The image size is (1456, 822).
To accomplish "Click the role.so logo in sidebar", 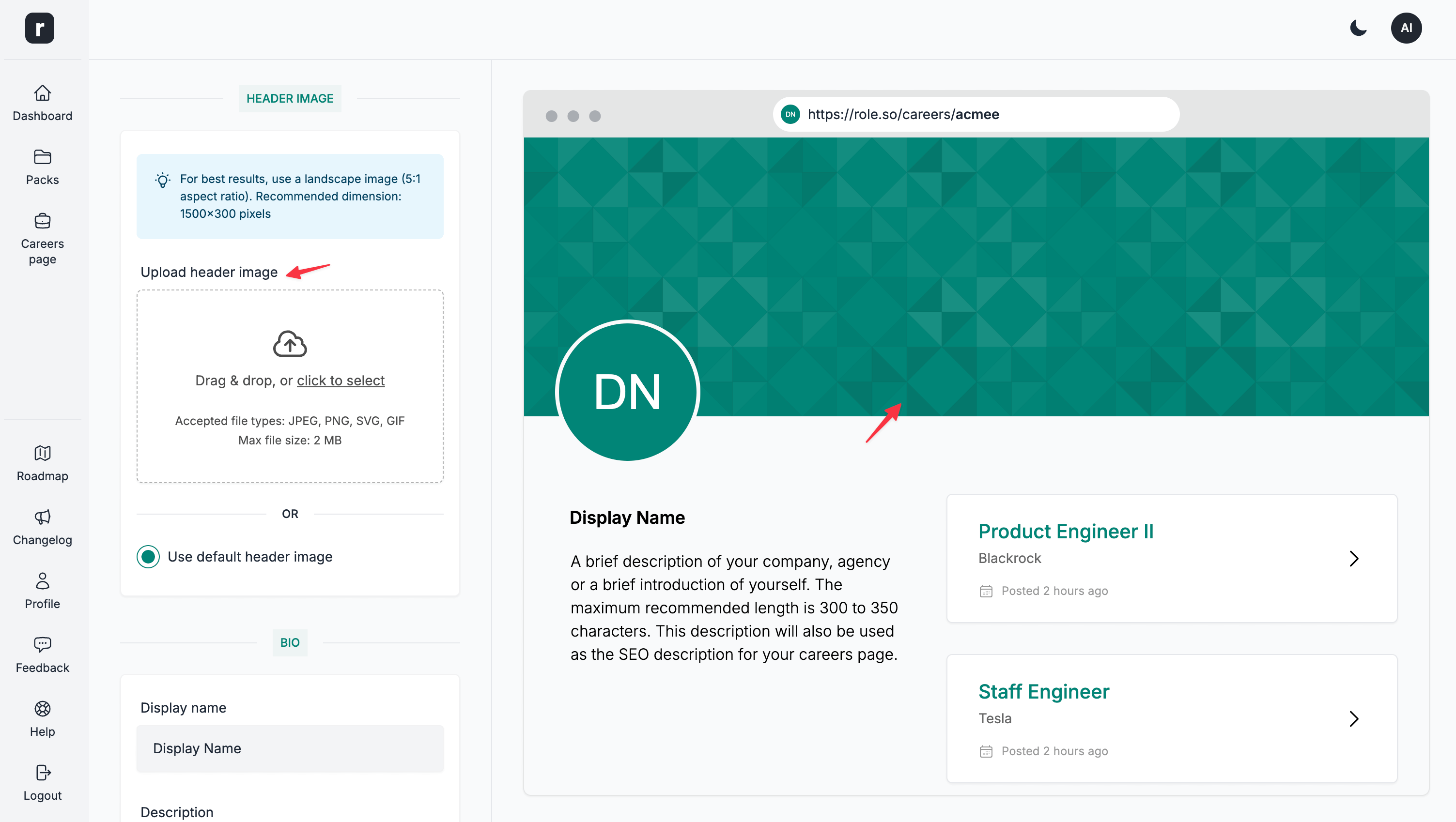I will click(x=40, y=28).
